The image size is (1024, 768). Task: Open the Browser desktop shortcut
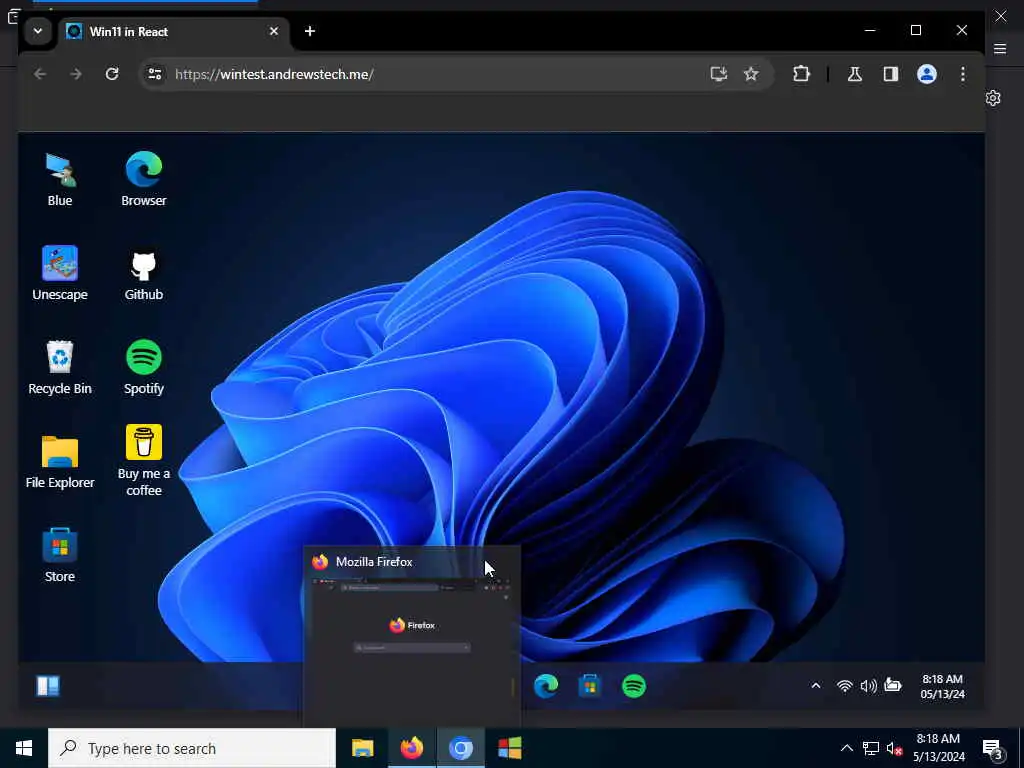(x=144, y=180)
